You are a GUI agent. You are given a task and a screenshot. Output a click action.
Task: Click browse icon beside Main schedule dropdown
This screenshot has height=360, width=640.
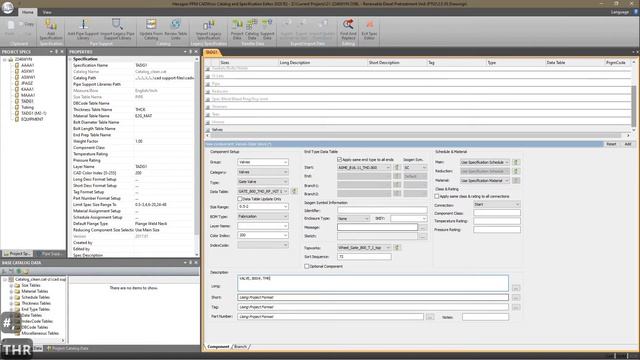coord(516,162)
